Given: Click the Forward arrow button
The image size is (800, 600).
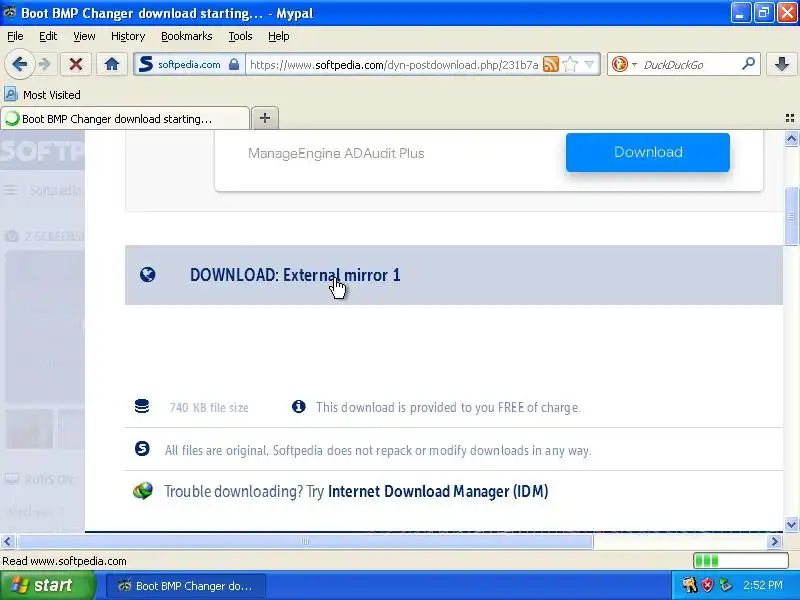Looking at the screenshot, I should point(45,64).
